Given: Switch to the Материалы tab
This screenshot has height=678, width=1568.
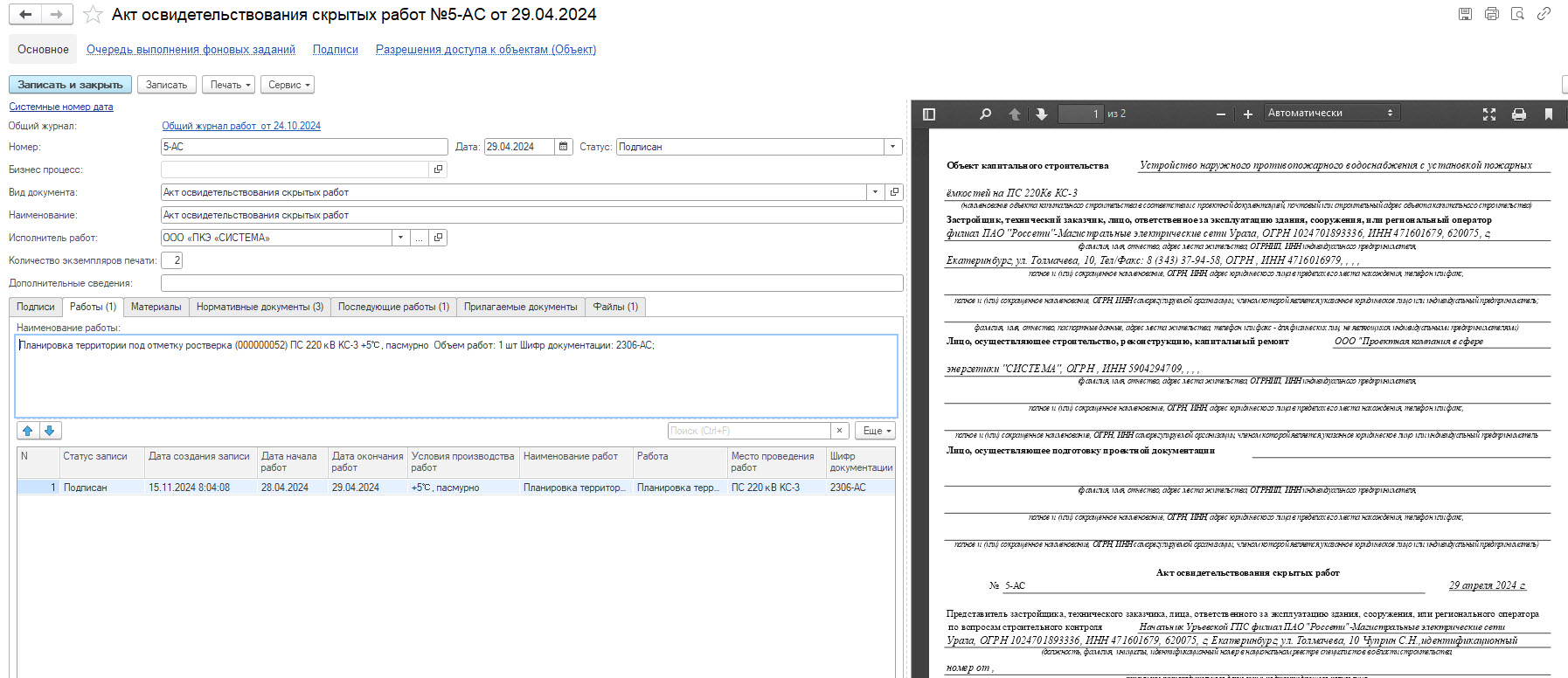Looking at the screenshot, I should click(x=156, y=307).
